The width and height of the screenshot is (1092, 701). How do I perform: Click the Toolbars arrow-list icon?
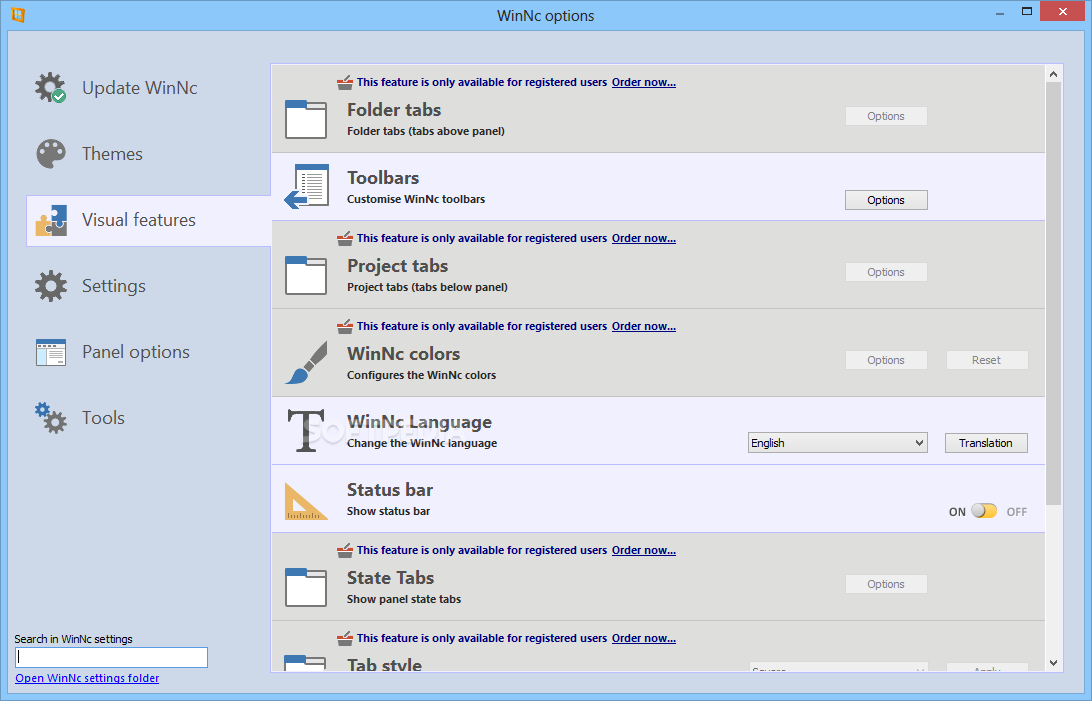click(x=306, y=187)
